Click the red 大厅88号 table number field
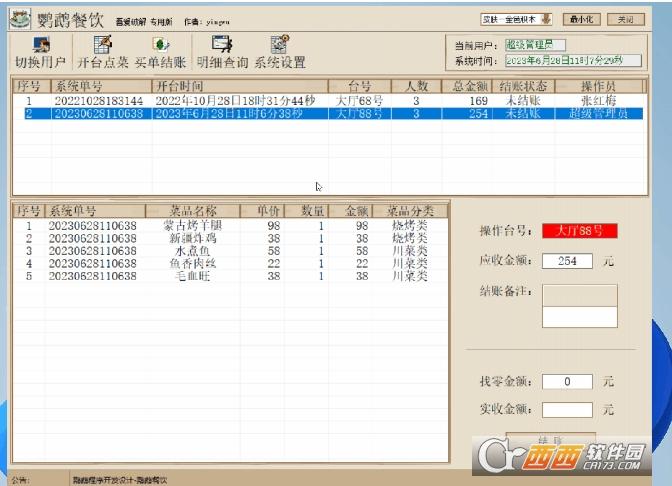 click(579, 231)
